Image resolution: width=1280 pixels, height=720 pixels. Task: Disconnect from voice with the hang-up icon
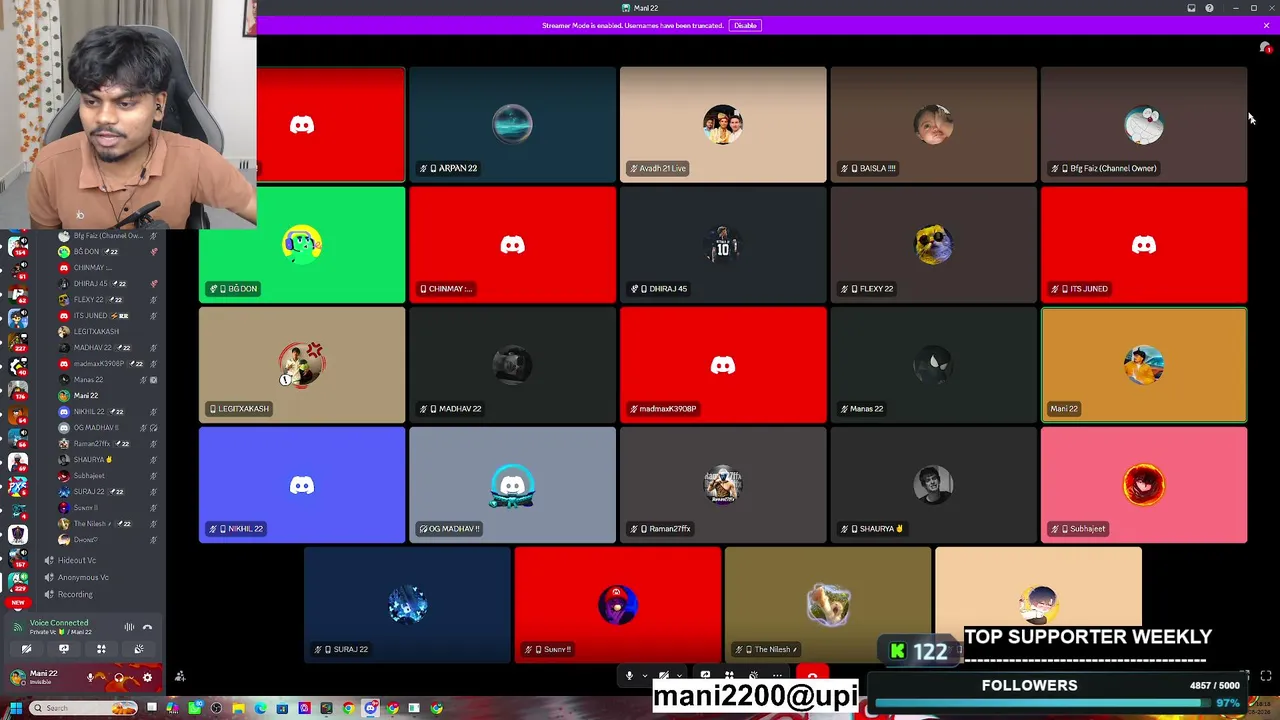(147, 627)
